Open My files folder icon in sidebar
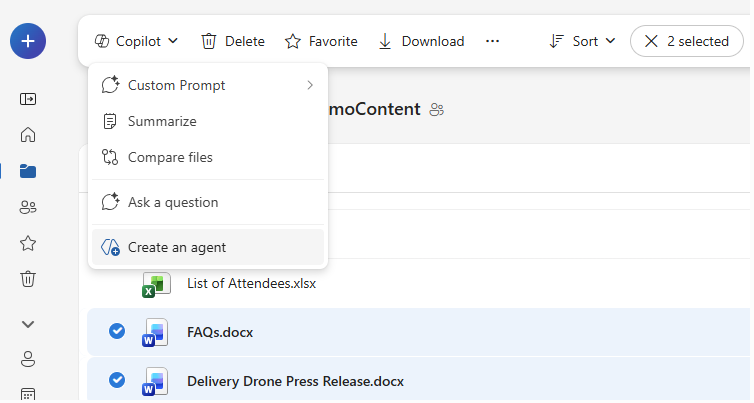Viewport: 754px width, 403px height. click(28, 171)
